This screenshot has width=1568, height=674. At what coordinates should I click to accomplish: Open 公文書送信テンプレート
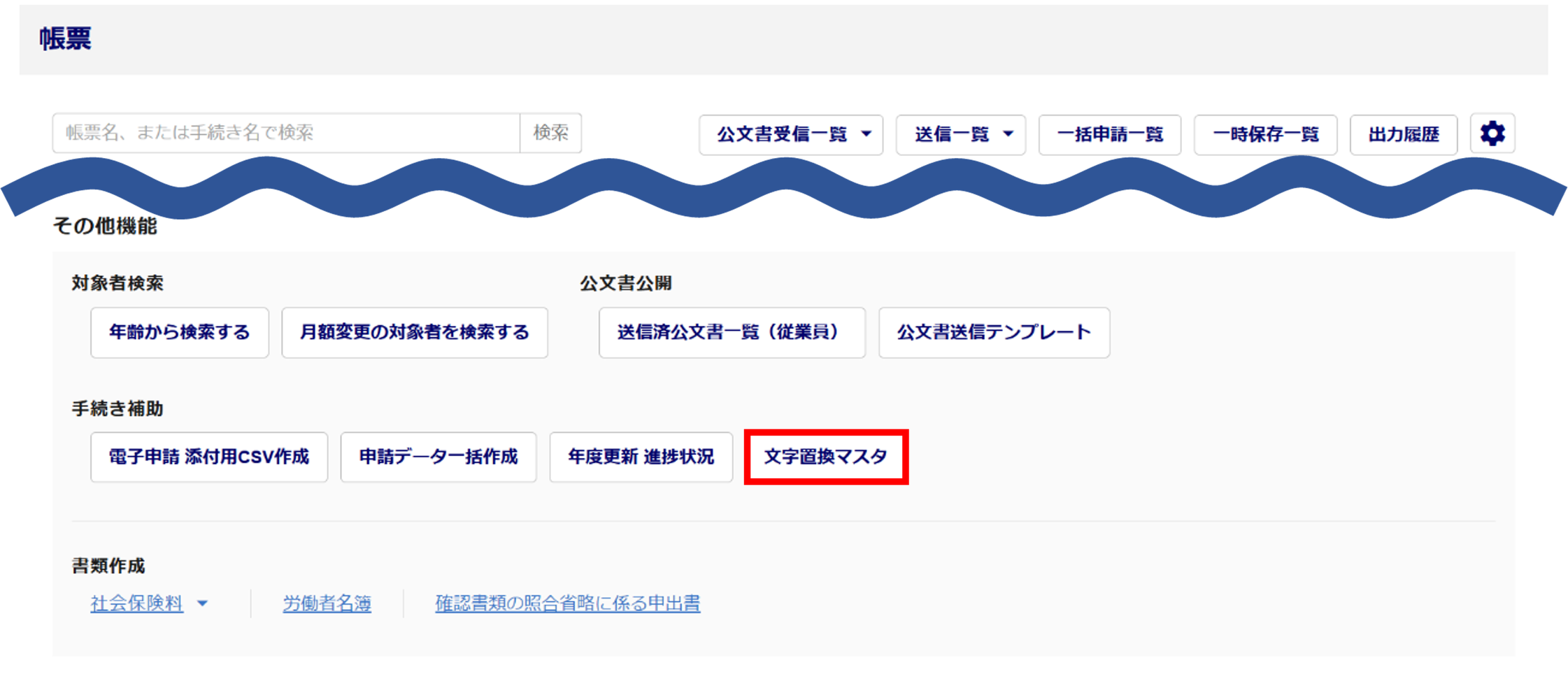click(x=994, y=332)
